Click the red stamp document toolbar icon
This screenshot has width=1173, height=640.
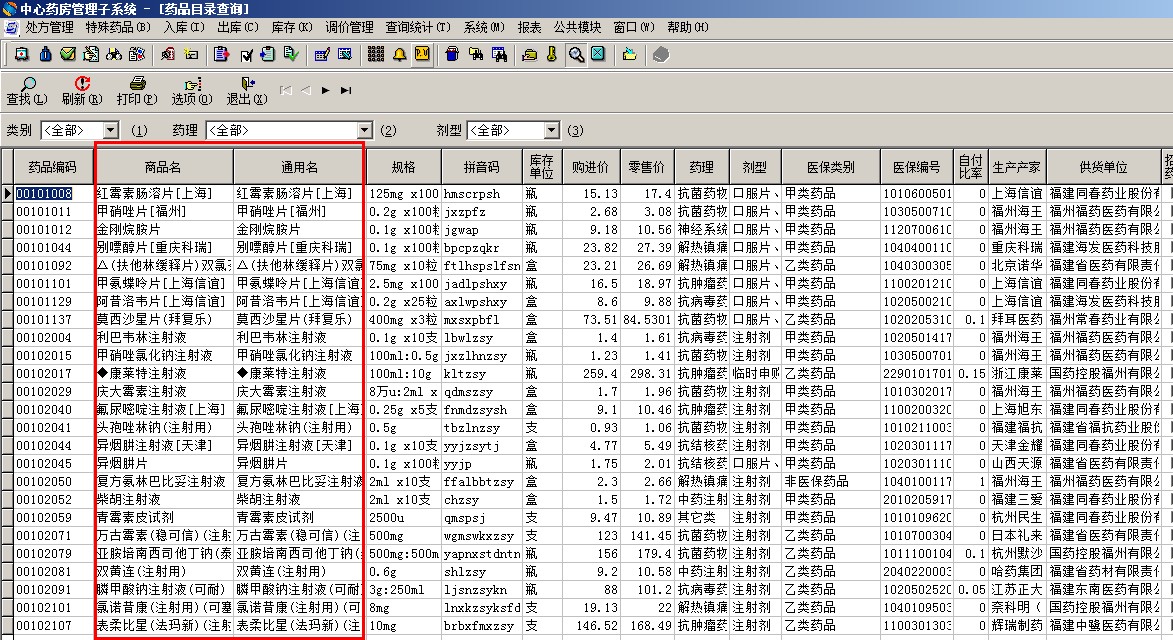pyautogui.click(x=168, y=55)
